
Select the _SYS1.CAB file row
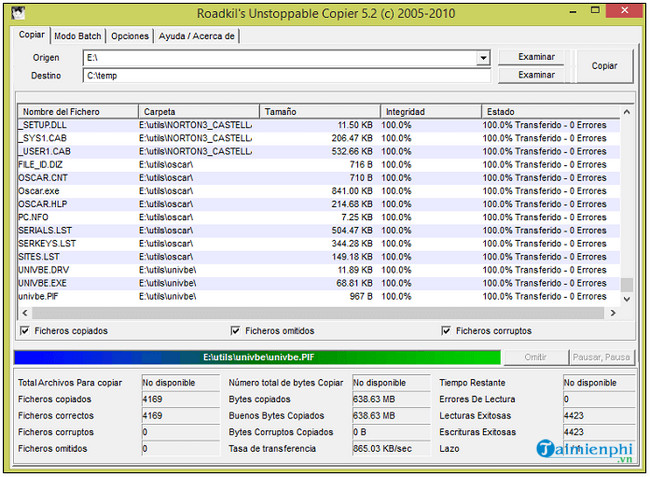pyautogui.click(x=319, y=138)
